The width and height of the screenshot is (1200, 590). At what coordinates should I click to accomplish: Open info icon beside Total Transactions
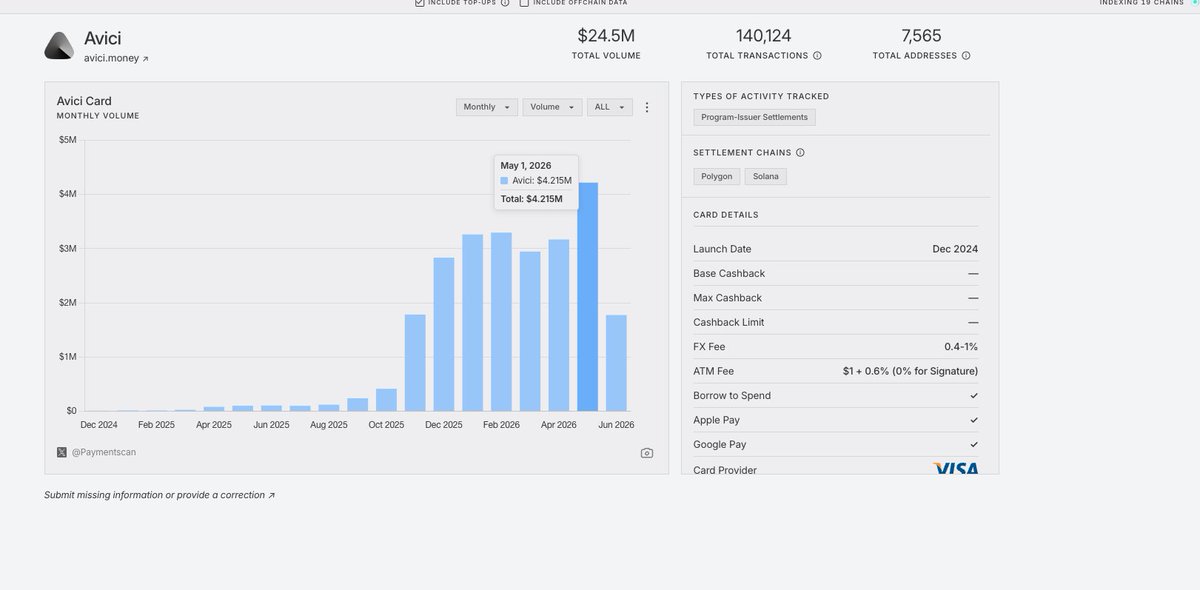[x=817, y=56]
